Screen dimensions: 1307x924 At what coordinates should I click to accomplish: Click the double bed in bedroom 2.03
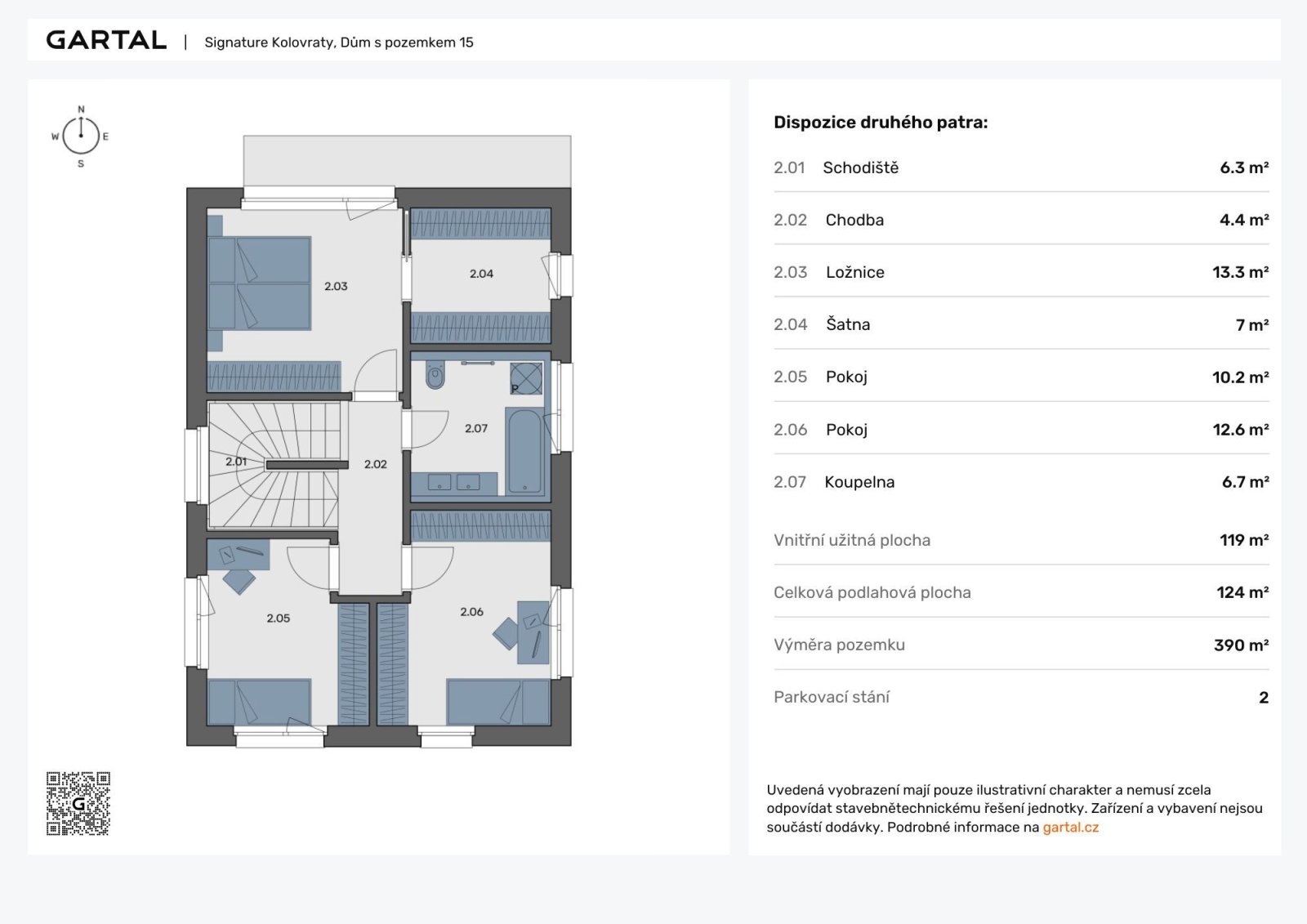click(x=260, y=283)
